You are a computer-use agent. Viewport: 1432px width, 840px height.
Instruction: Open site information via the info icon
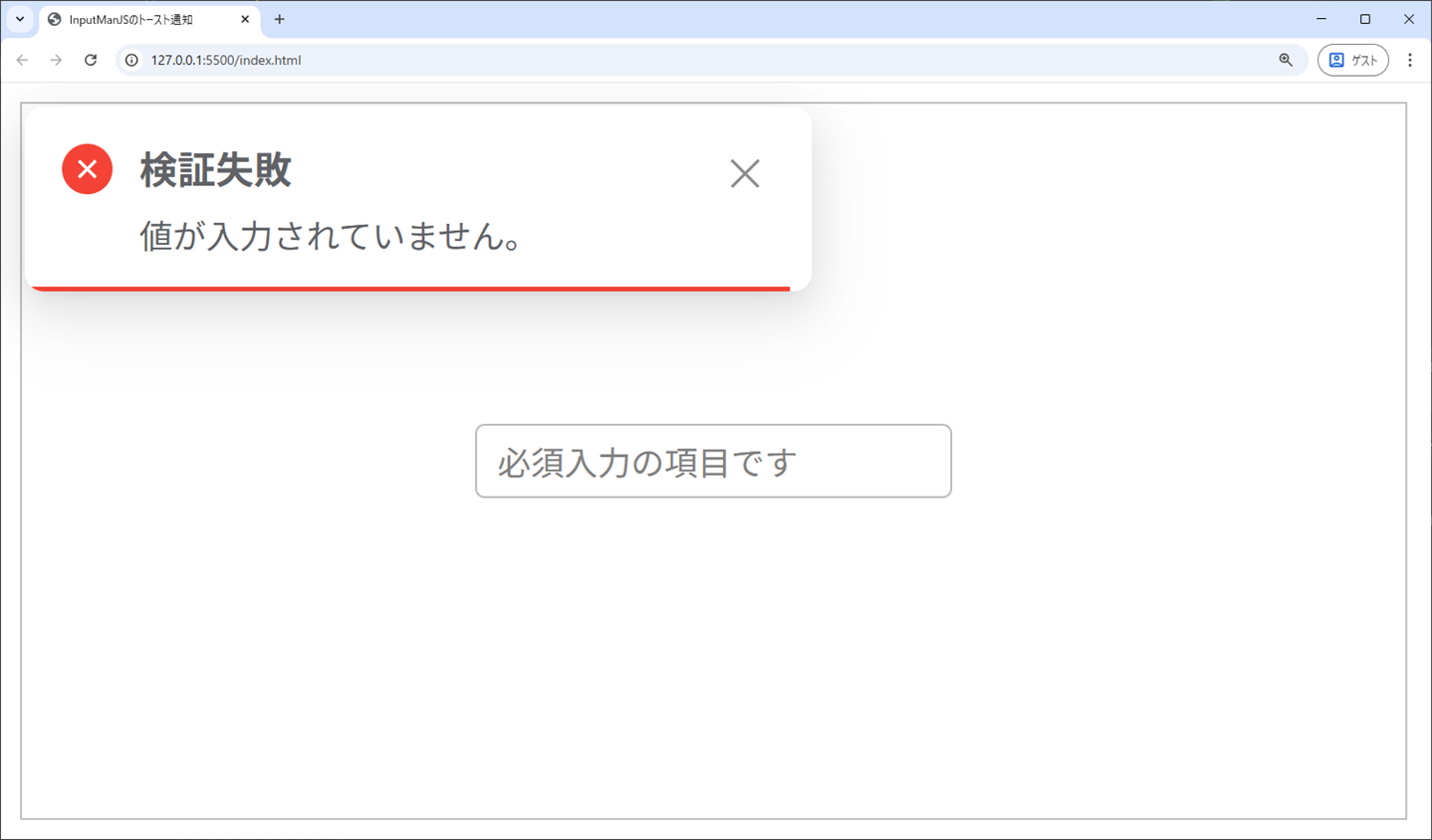(131, 60)
